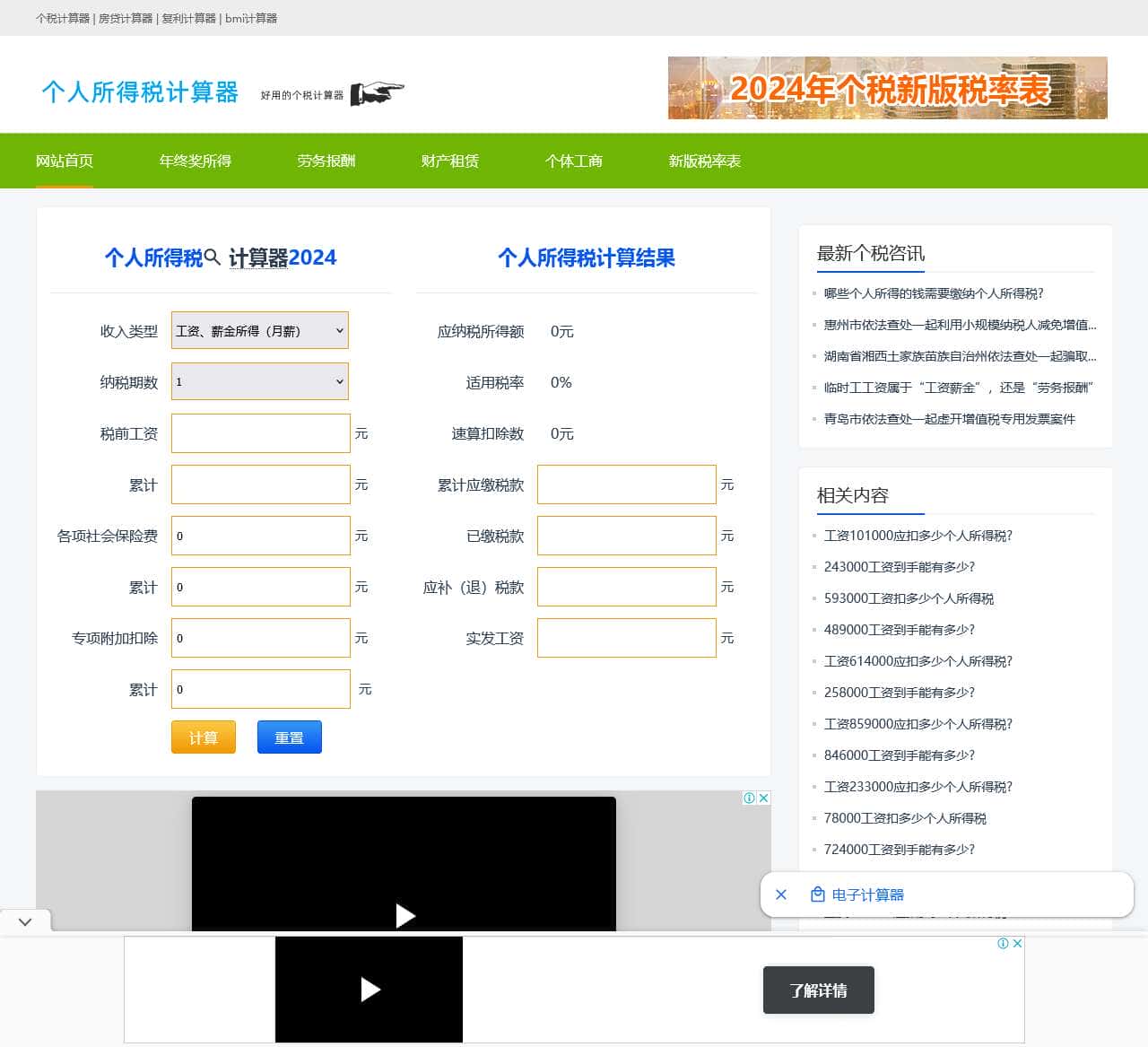Click the pointing hand icon in header
The width and height of the screenshot is (1148, 1047).
[377, 93]
